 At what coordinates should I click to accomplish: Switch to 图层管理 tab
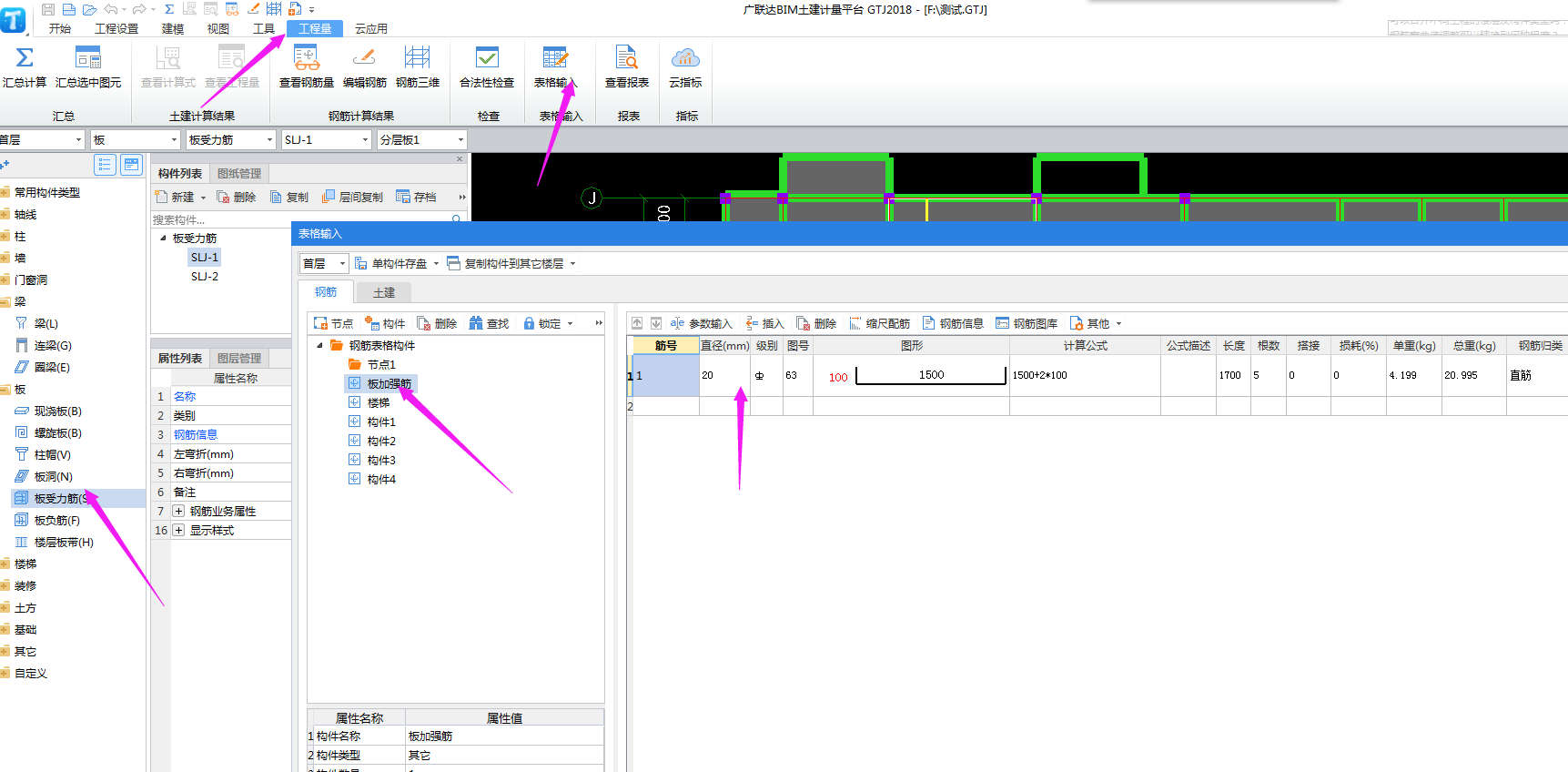click(239, 358)
